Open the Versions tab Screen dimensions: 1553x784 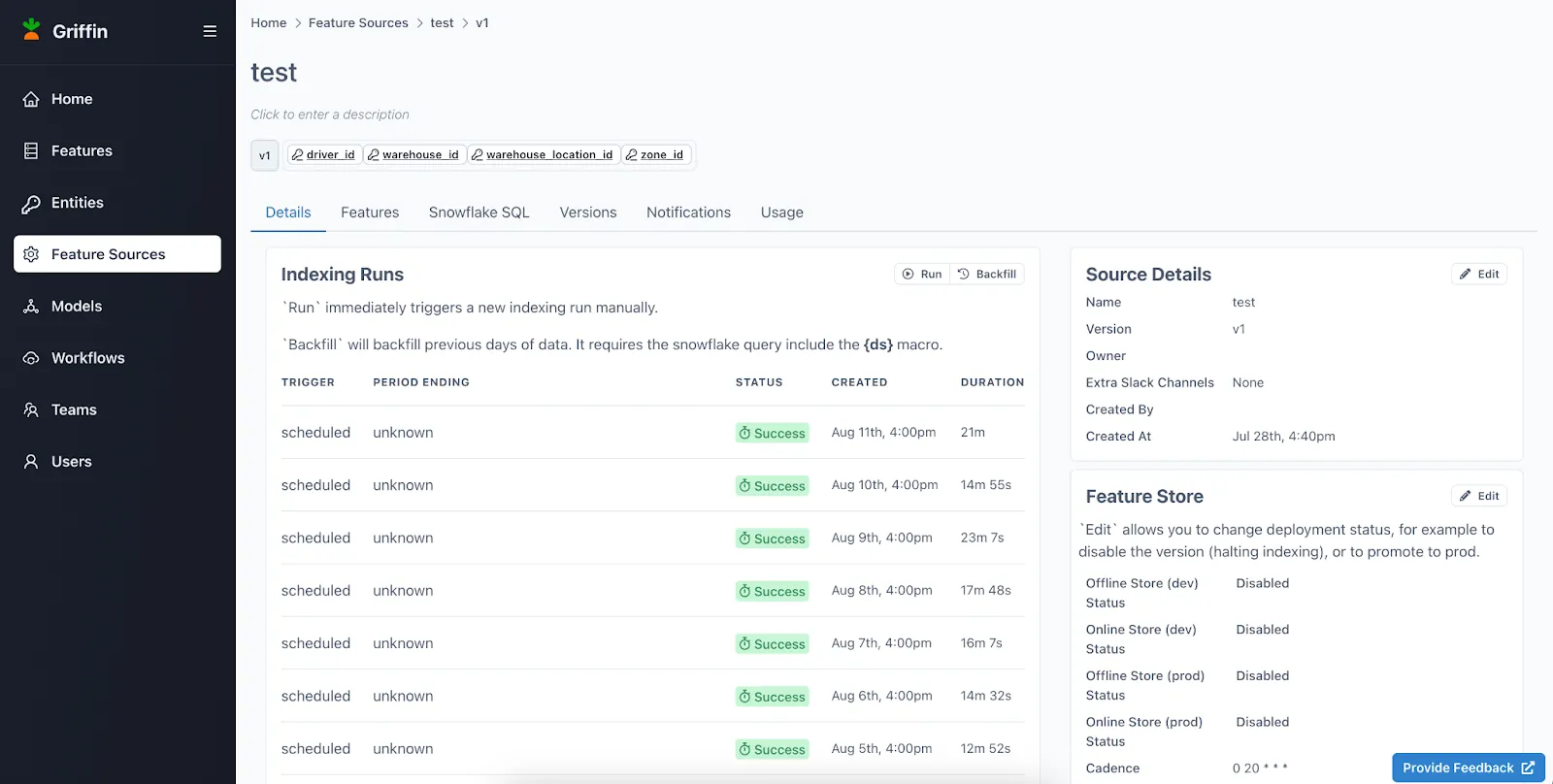coord(587,212)
